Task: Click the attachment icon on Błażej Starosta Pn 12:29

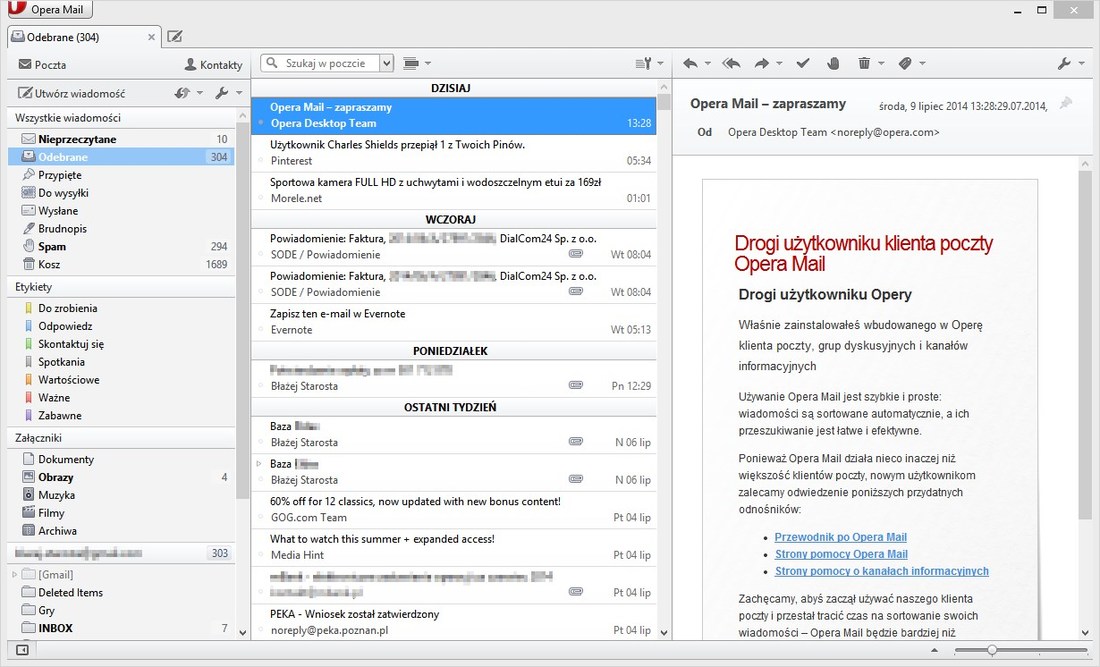Action: click(x=575, y=385)
